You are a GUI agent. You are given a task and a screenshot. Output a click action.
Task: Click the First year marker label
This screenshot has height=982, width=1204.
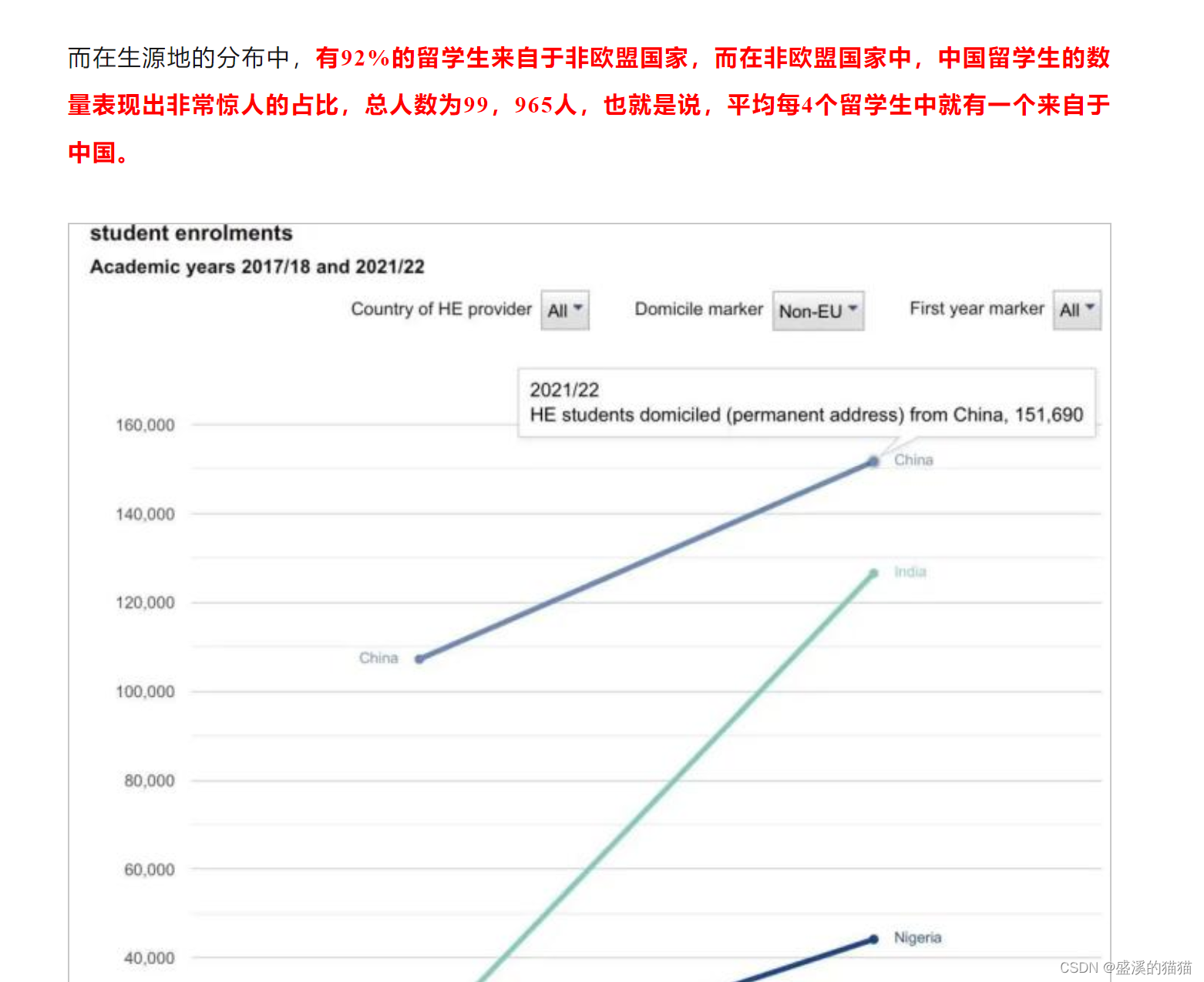(x=977, y=309)
